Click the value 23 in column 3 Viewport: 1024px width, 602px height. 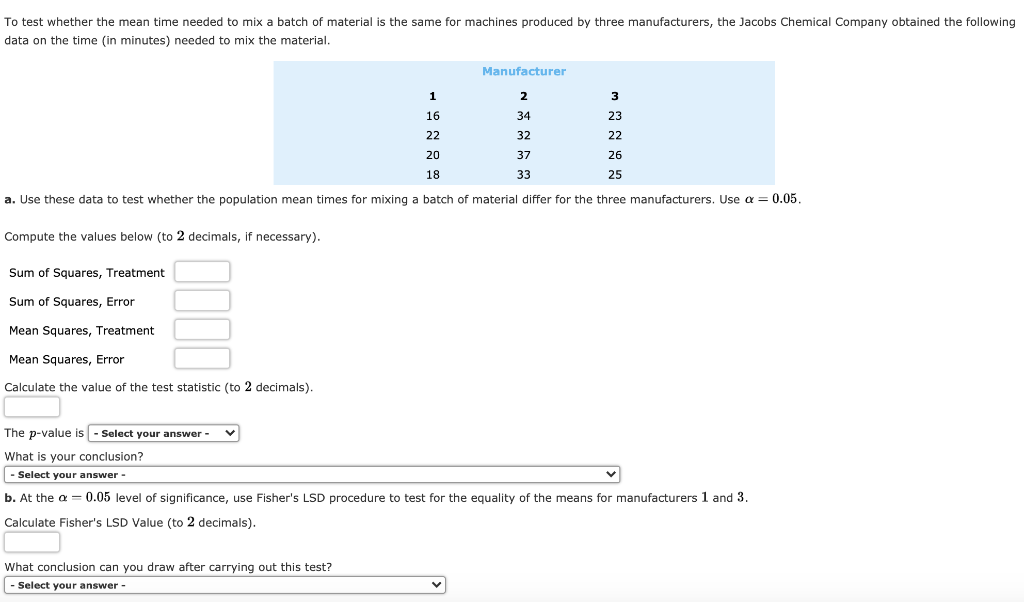pyautogui.click(x=614, y=115)
